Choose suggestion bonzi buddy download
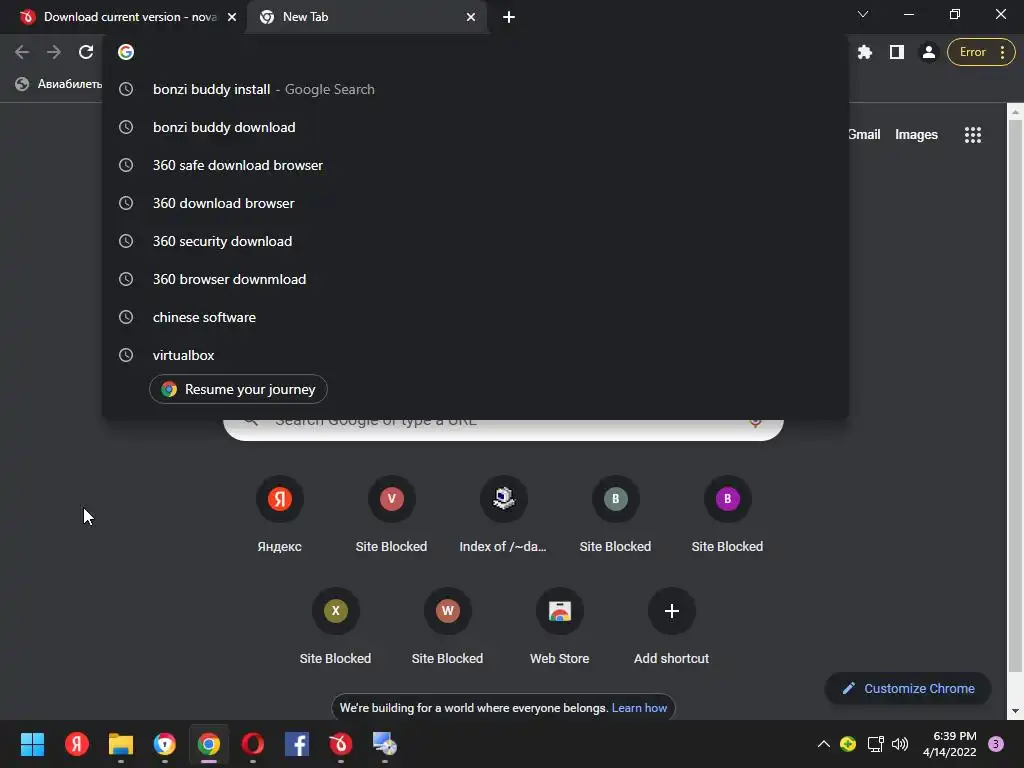This screenshot has width=1024, height=768. point(475,127)
